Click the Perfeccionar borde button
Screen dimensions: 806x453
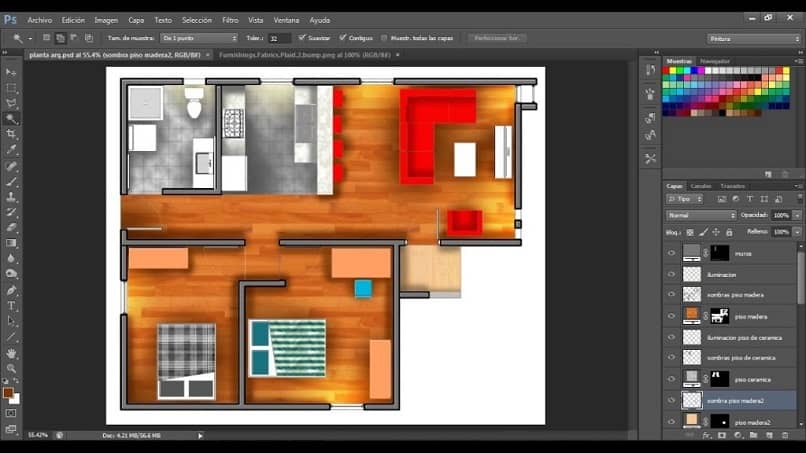tap(497, 38)
